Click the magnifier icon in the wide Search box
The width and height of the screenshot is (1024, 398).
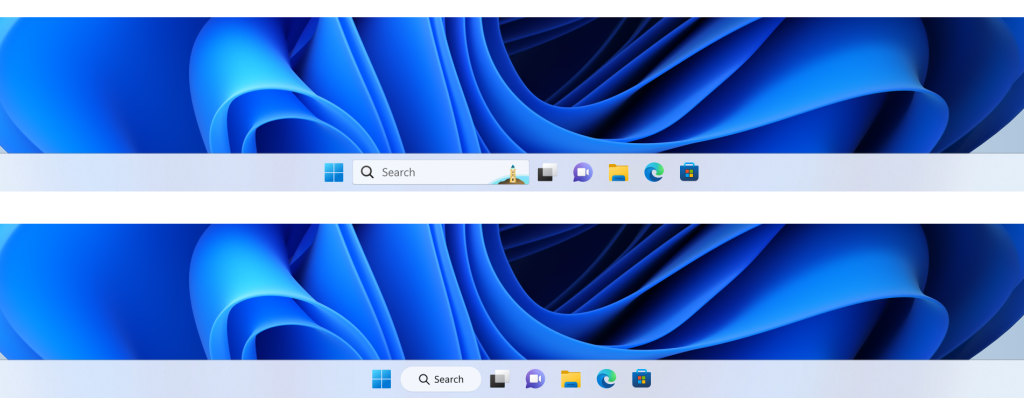[368, 173]
